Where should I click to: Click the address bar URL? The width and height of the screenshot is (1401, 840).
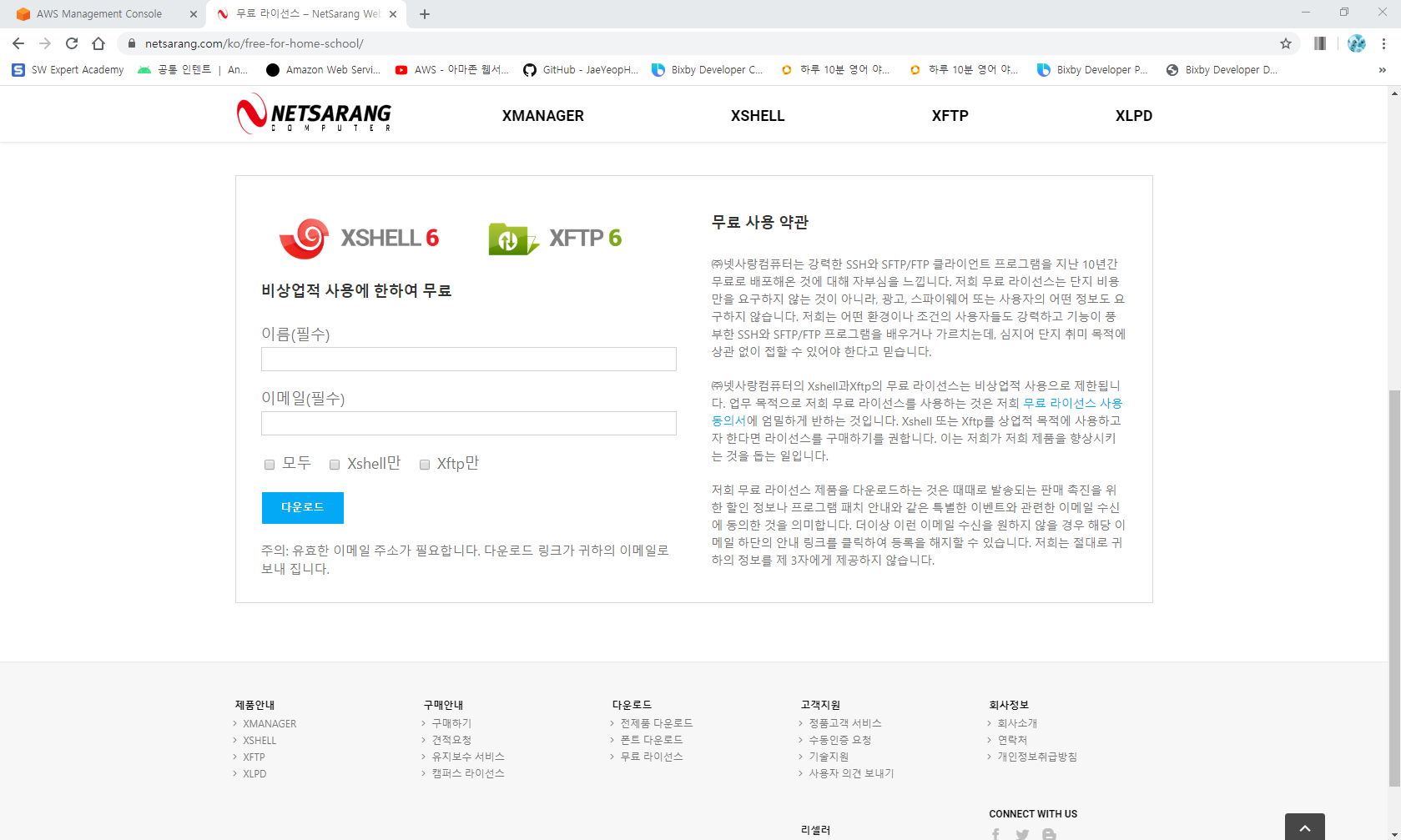click(x=254, y=43)
